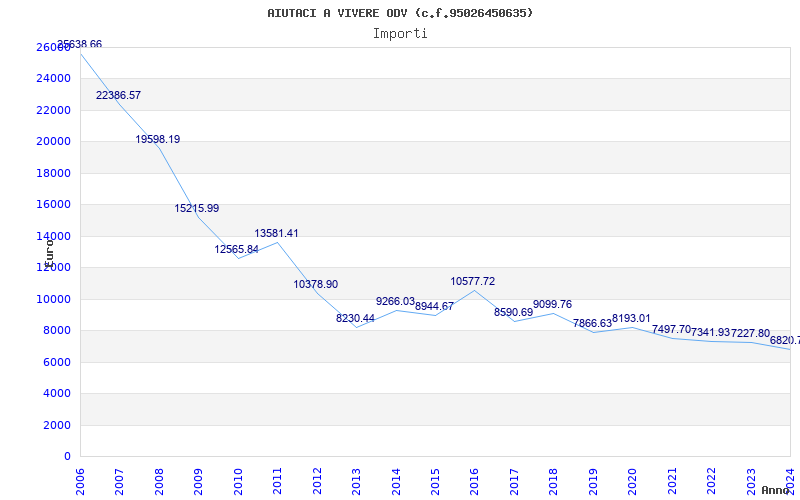Viewport: 800px width, 500px height.
Task: Click the data label 8193.01
Action: click(631, 319)
